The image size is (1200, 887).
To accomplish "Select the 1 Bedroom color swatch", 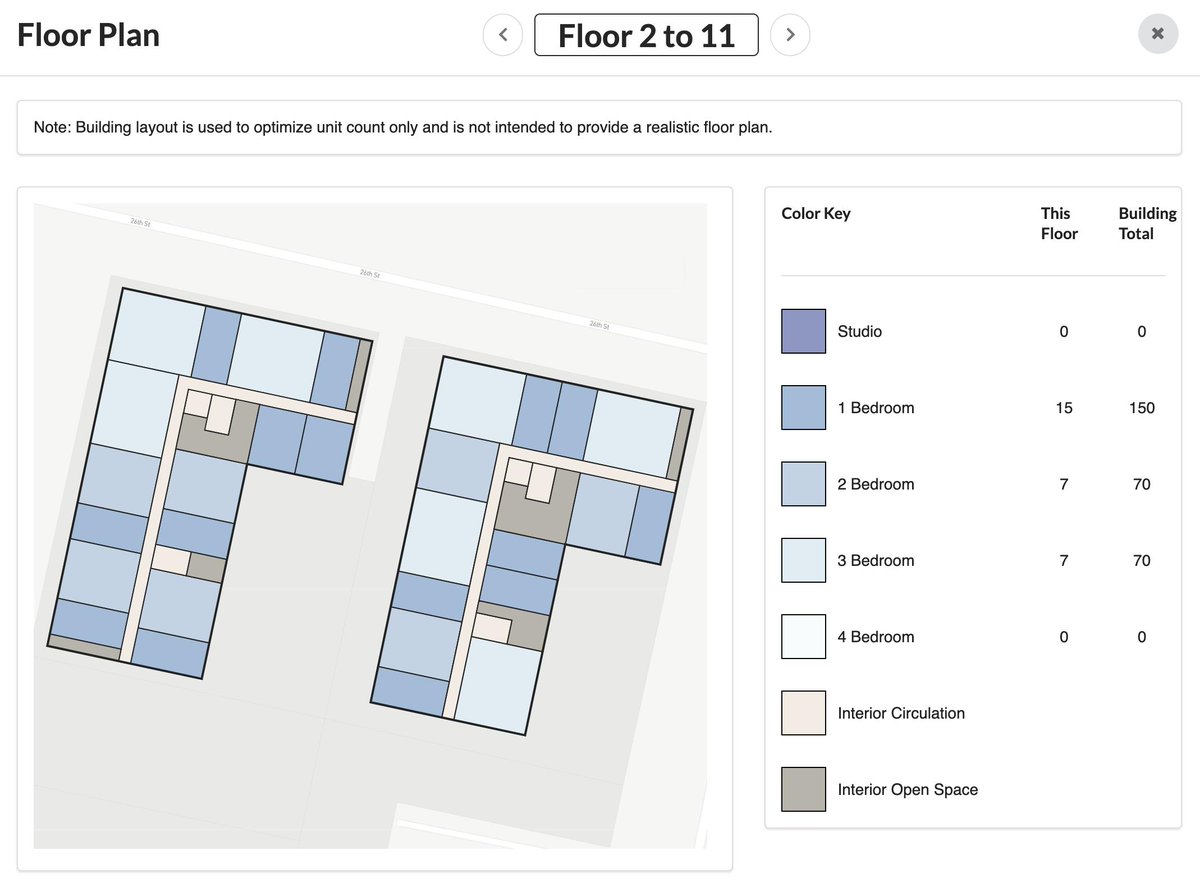I will click(804, 408).
